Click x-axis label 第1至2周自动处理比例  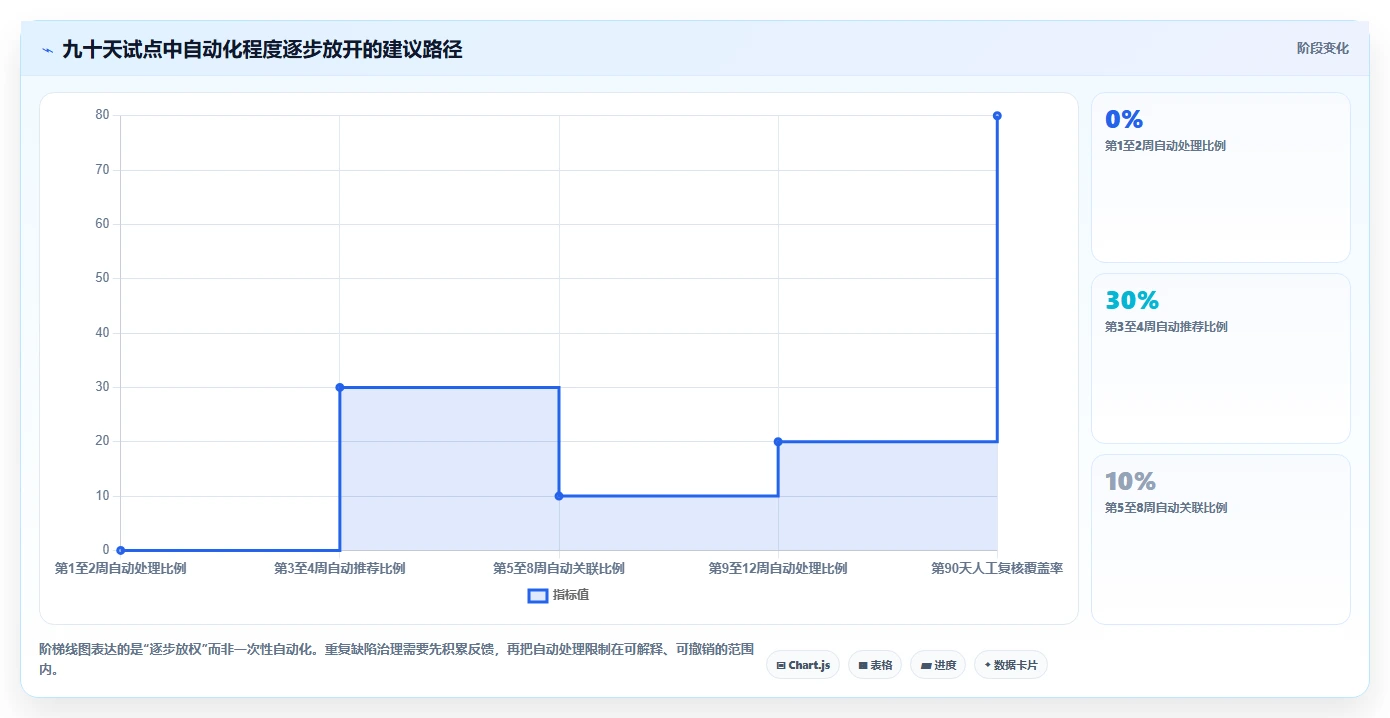pyautogui.click(x=120, y=569)
